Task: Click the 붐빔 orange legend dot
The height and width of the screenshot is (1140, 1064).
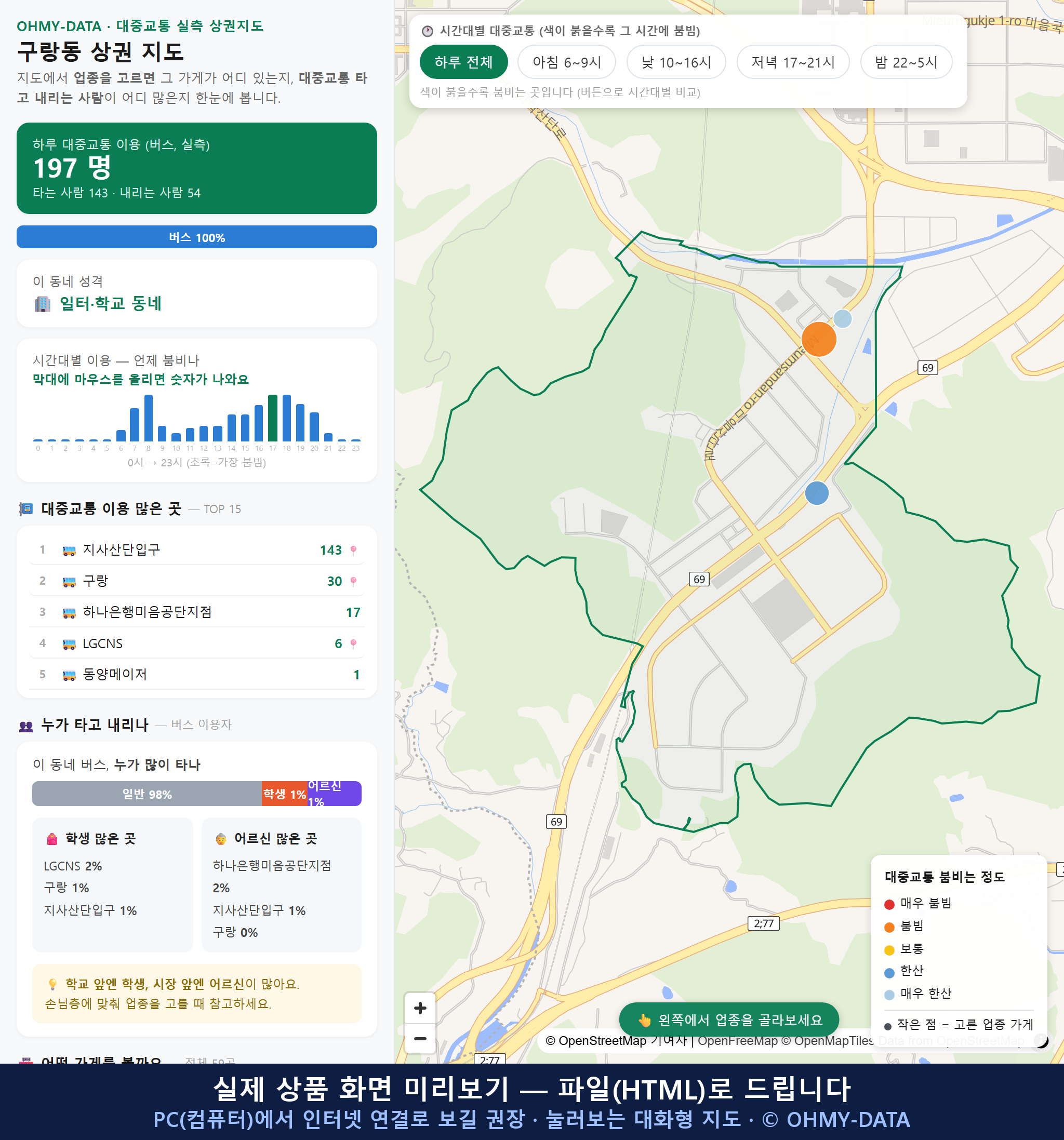Action: tap(889, 927)
